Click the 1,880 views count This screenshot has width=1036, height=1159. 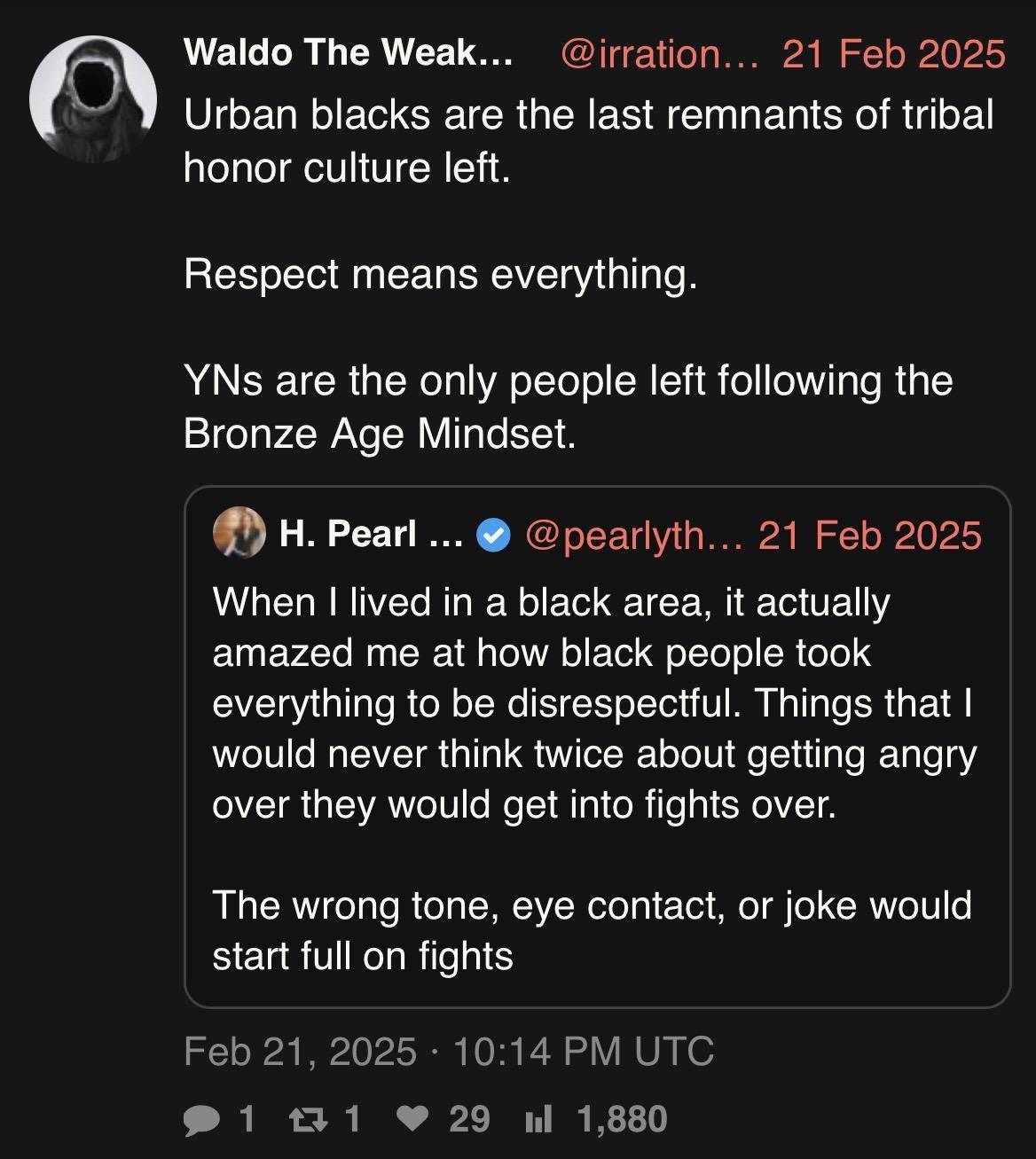(622, 1119)
